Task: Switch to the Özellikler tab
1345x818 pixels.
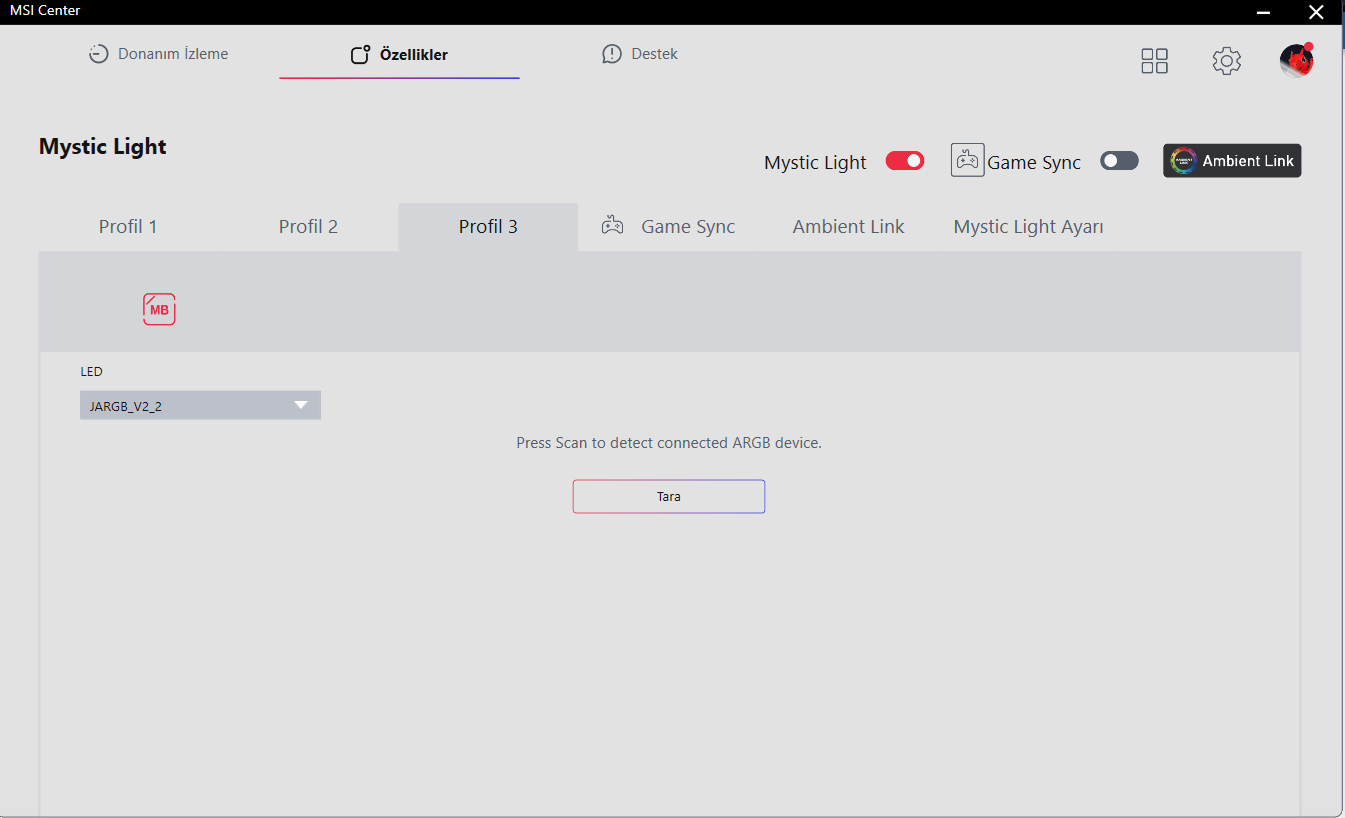Action: pyautogui.click(x=400, y=55)
